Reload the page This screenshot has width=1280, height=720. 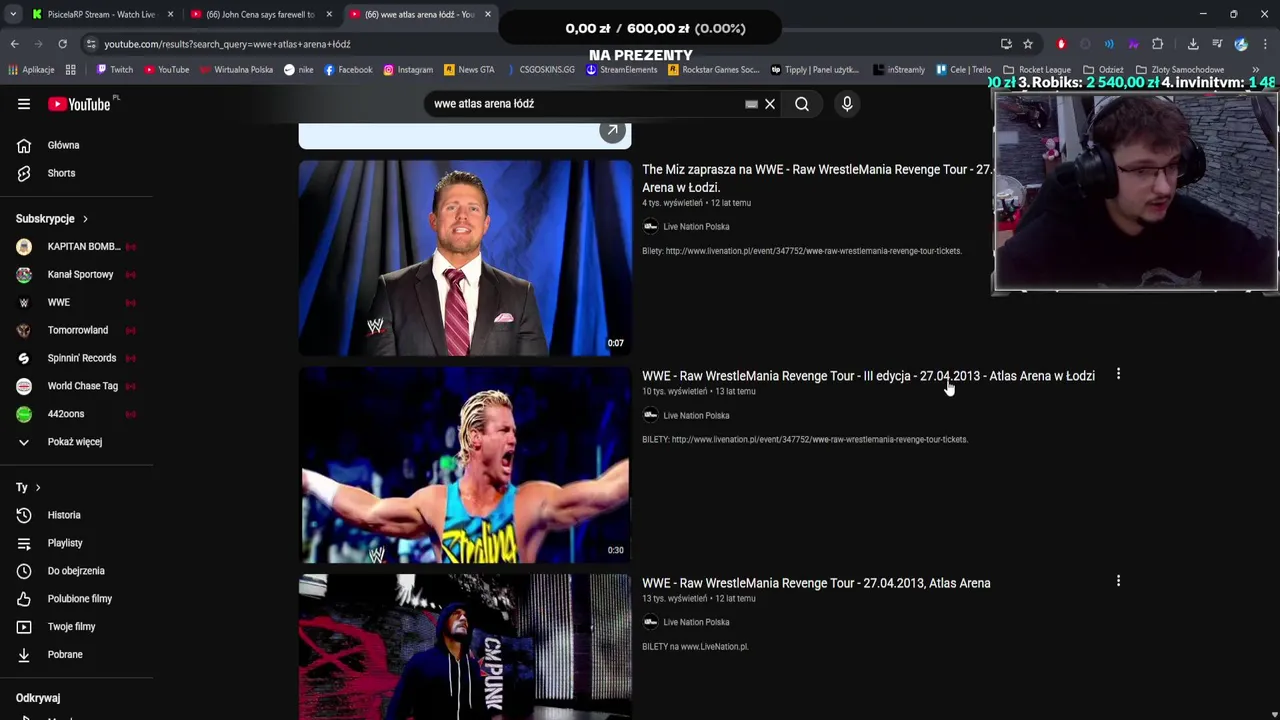tap(62, 44)
